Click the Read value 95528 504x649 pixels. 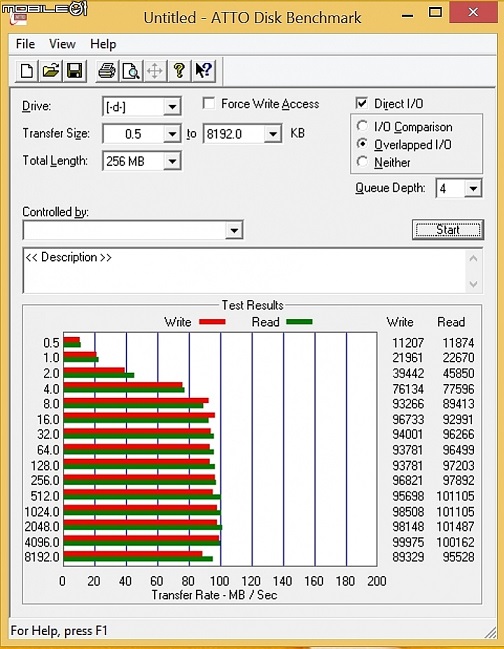click(x=458, y=557)
